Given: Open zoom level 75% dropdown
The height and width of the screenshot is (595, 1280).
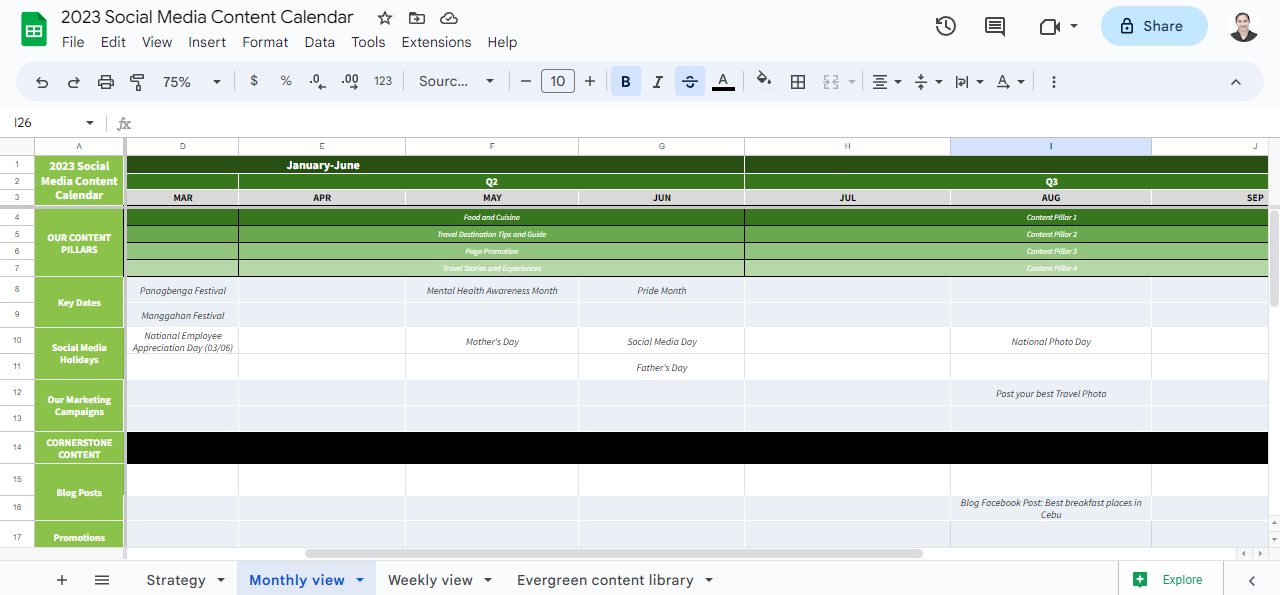Looking at the screenshot, I should (191, 82).
